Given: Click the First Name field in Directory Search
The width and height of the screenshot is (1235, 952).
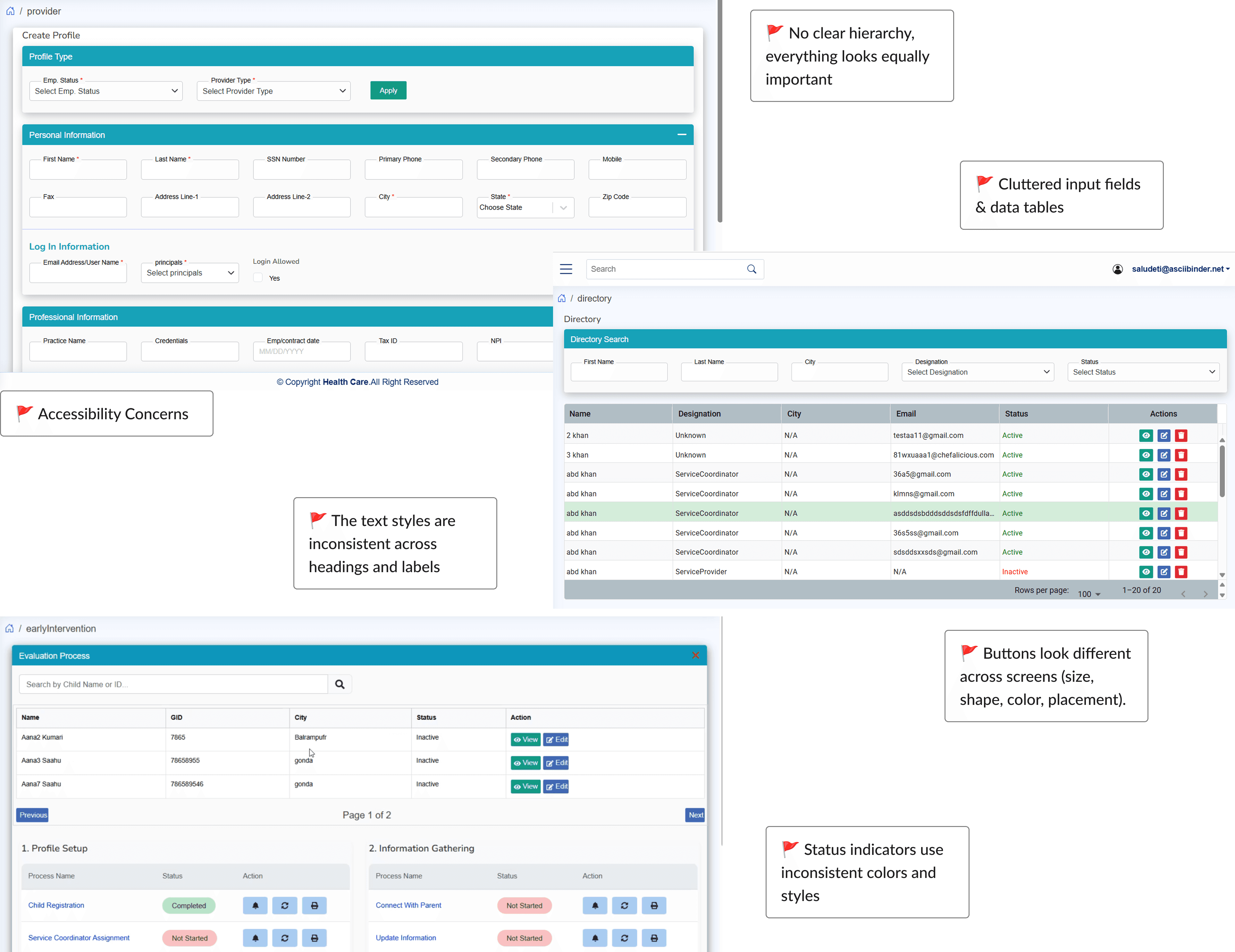Looking at the screenshot, I should (619, 372).
